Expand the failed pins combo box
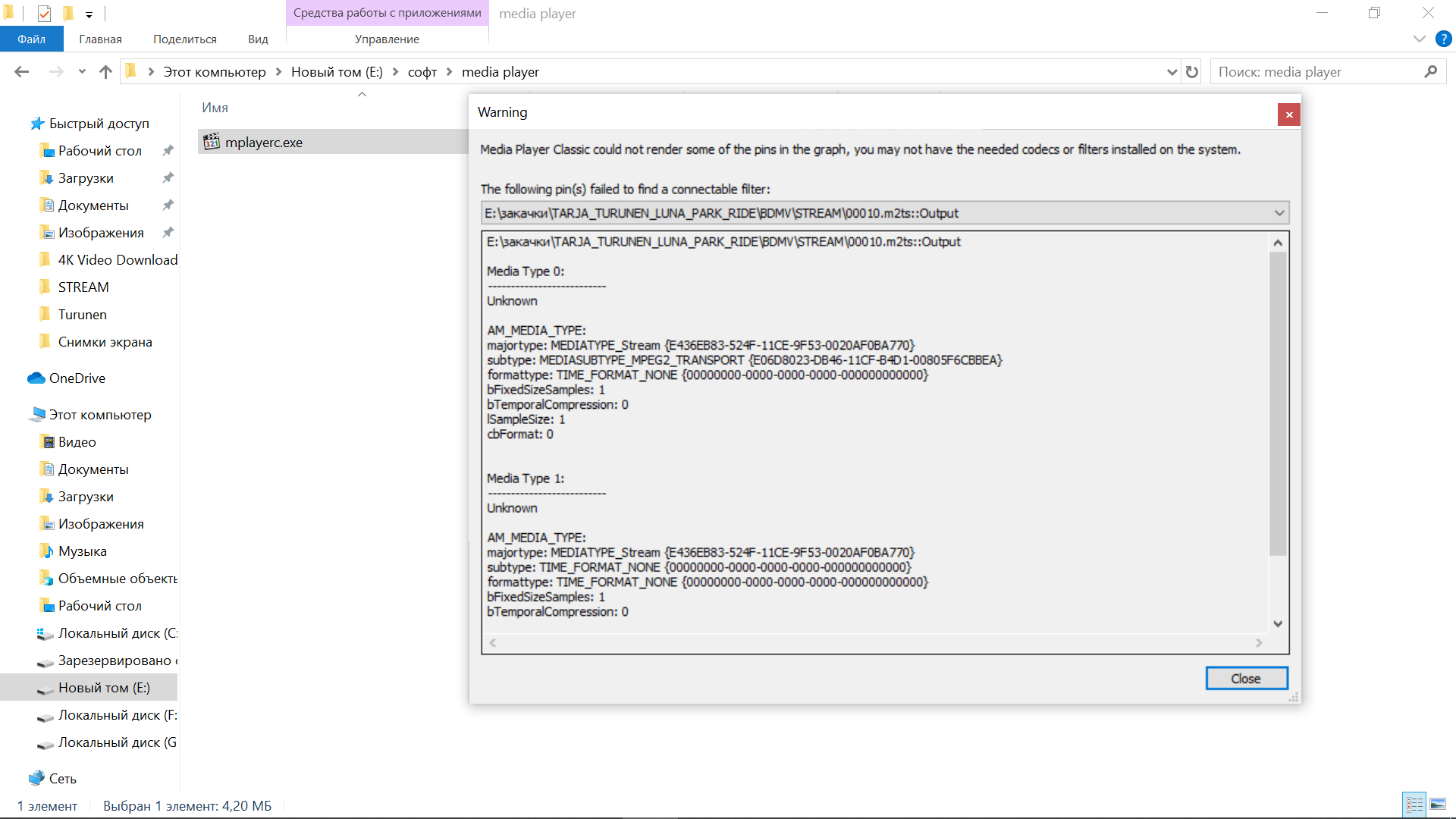Viewport: 1456px width, 819px height. click(x=1279, y=213)
